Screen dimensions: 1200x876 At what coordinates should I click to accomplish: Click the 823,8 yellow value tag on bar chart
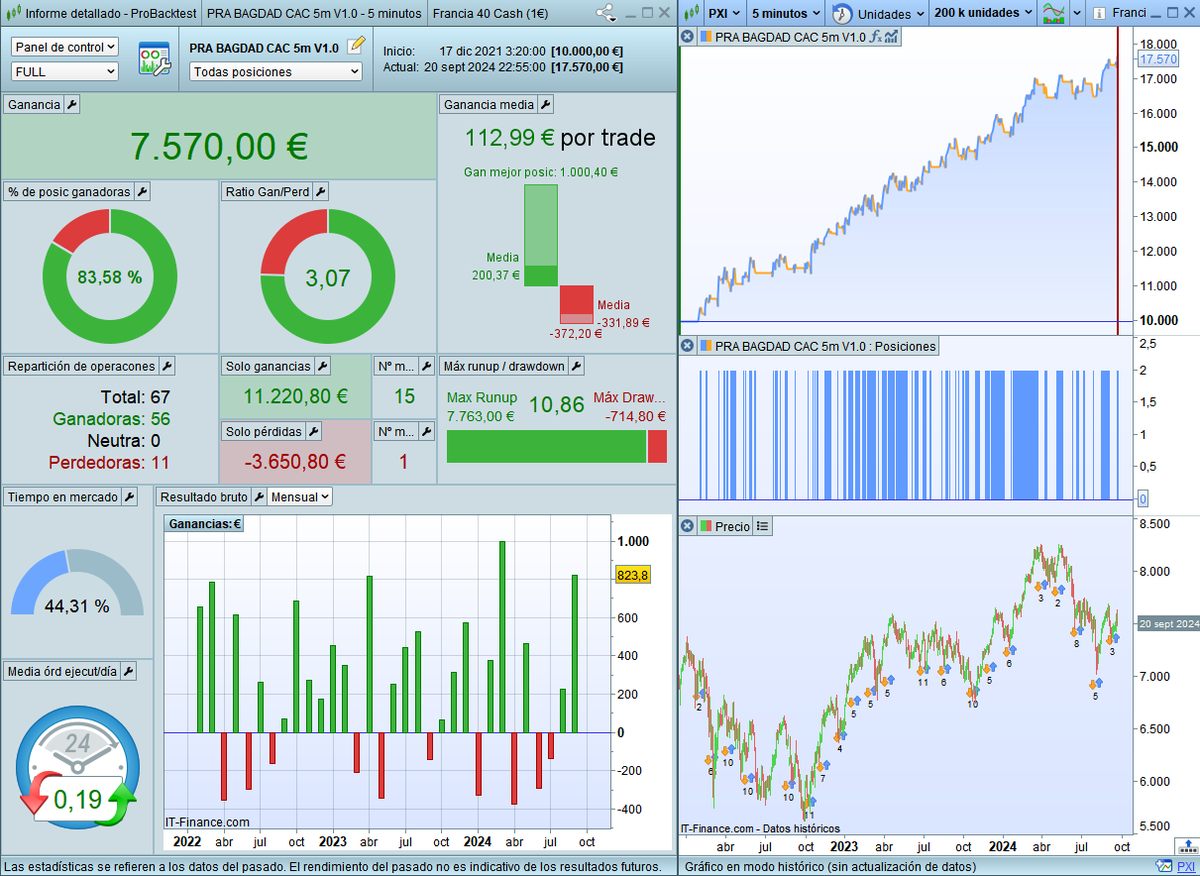coord(633,575)
